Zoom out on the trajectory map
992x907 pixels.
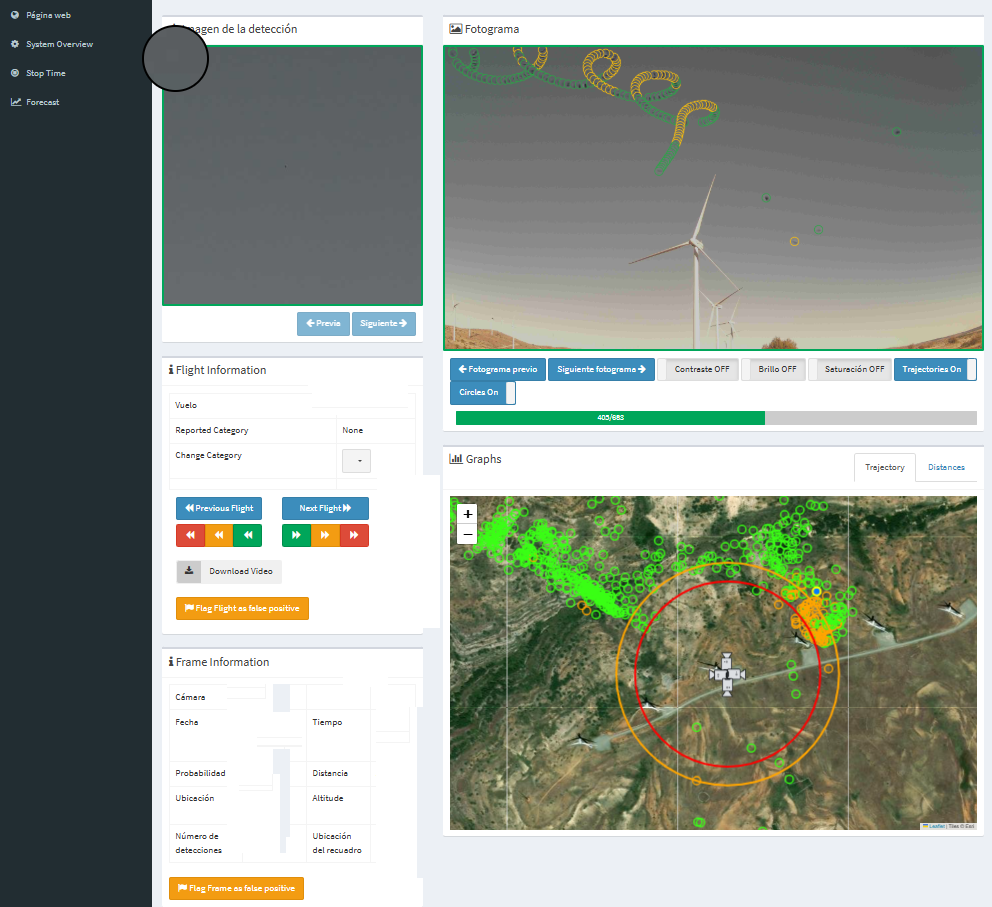point(467,534)
